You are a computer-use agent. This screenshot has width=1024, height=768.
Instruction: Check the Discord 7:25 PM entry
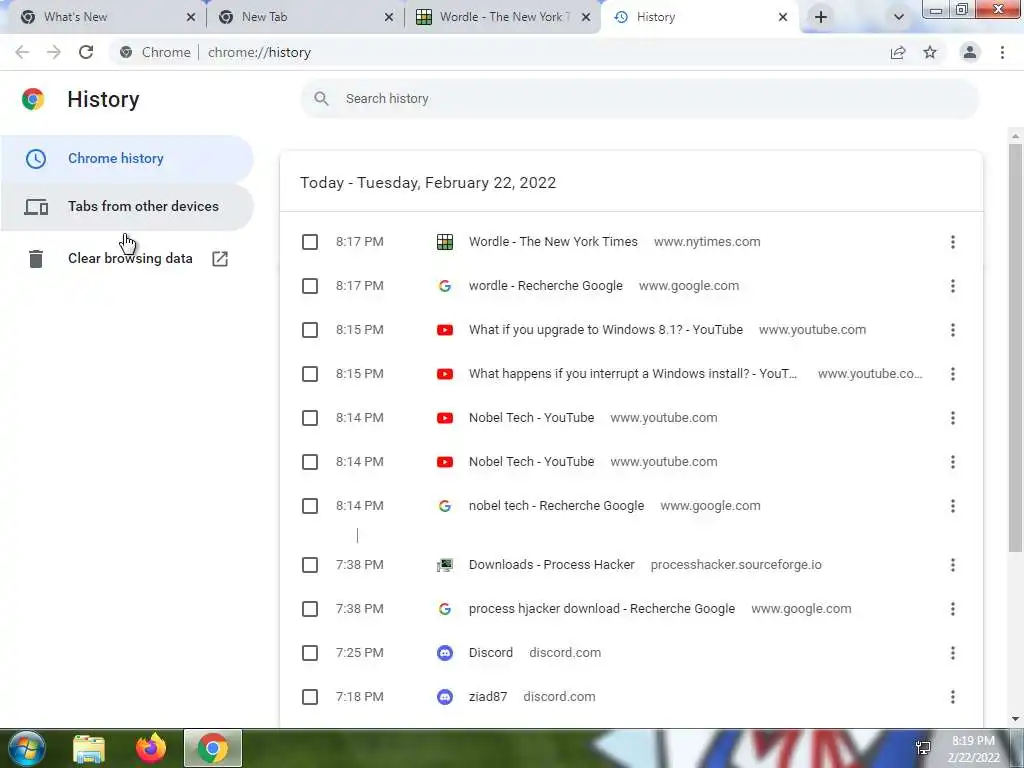[310, 653]
